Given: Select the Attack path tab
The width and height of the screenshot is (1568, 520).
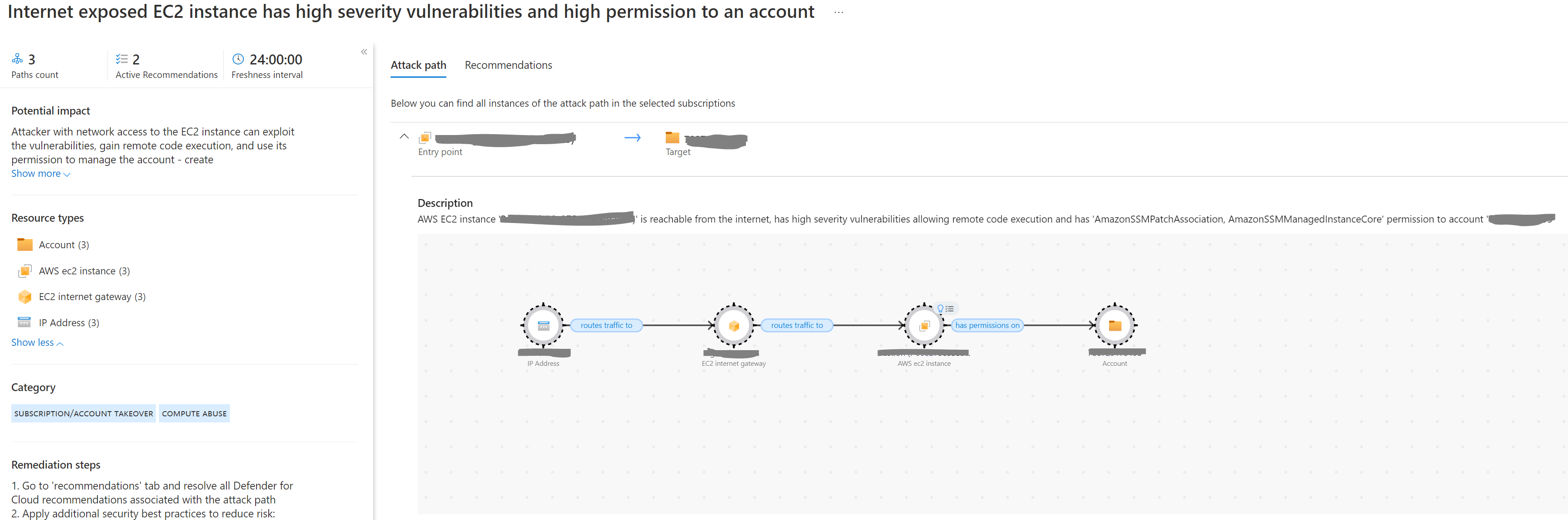Looking at the screenshot, I should pyautogui.click(x=418, y=65).
